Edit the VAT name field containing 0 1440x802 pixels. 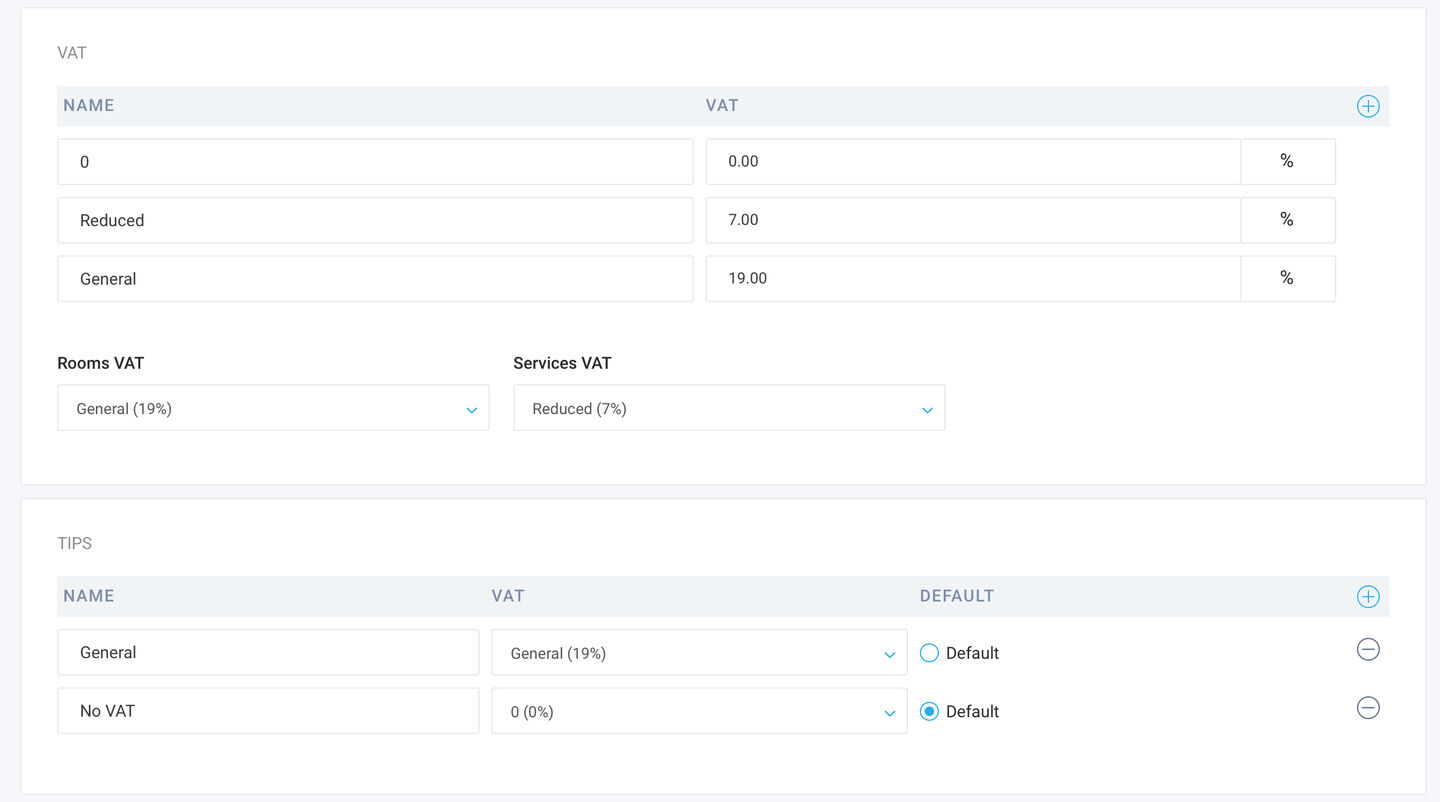click(x=375, y=161)
